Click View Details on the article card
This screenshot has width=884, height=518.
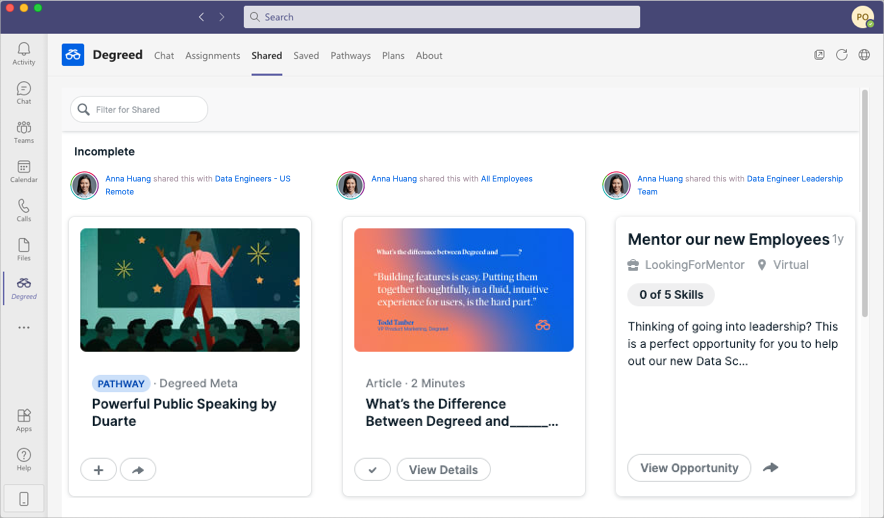tap(443, 470)
